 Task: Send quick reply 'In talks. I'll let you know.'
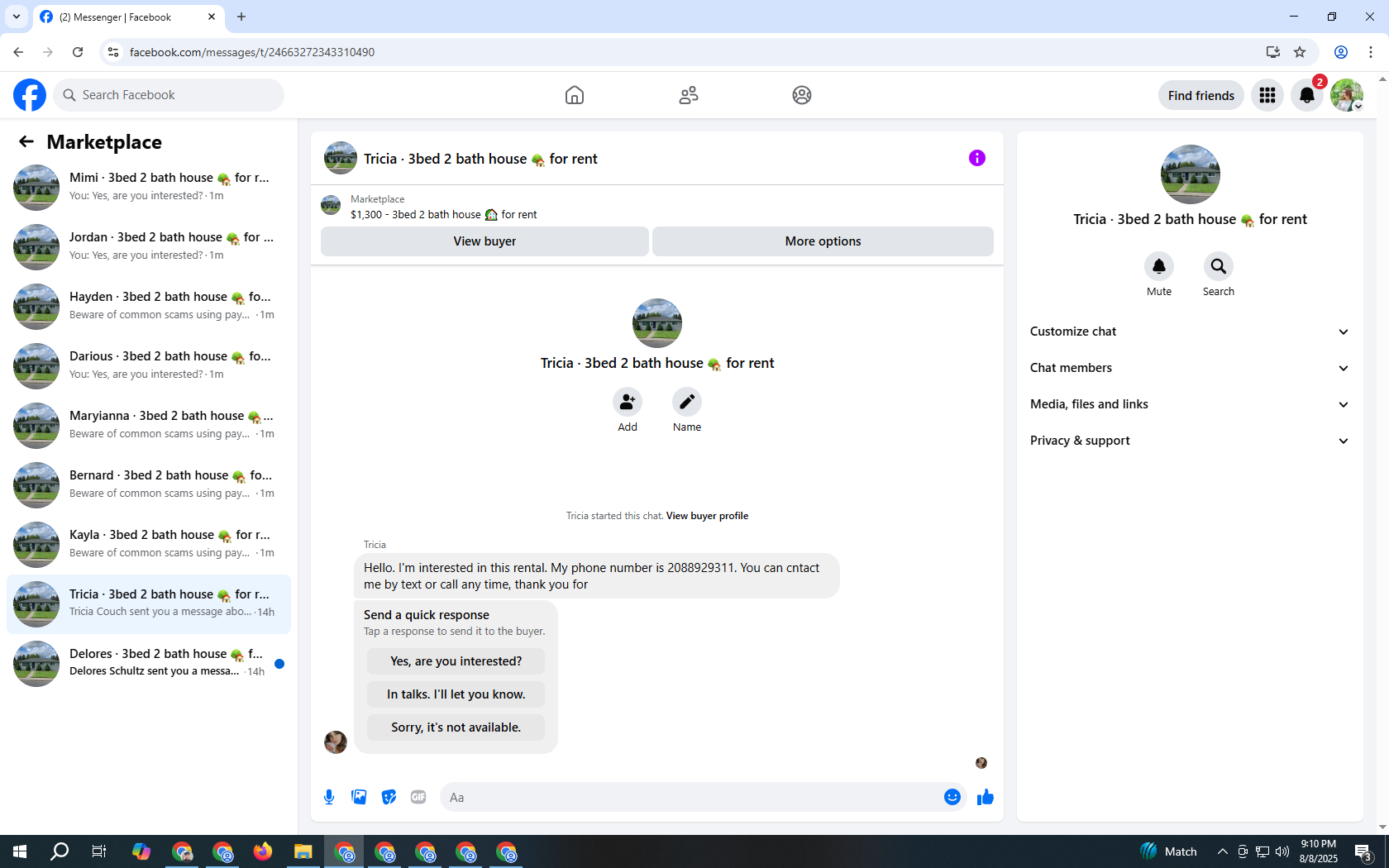[x=456, y=694]
